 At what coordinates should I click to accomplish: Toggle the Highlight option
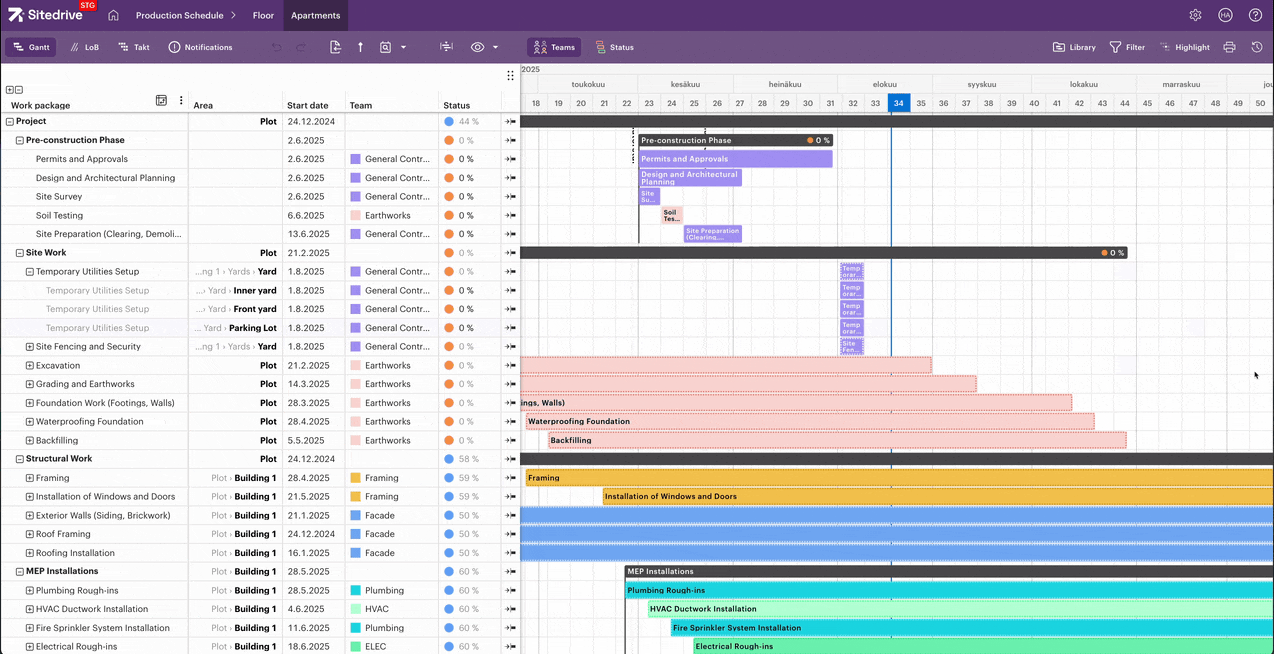click(x=1184, y=47)
